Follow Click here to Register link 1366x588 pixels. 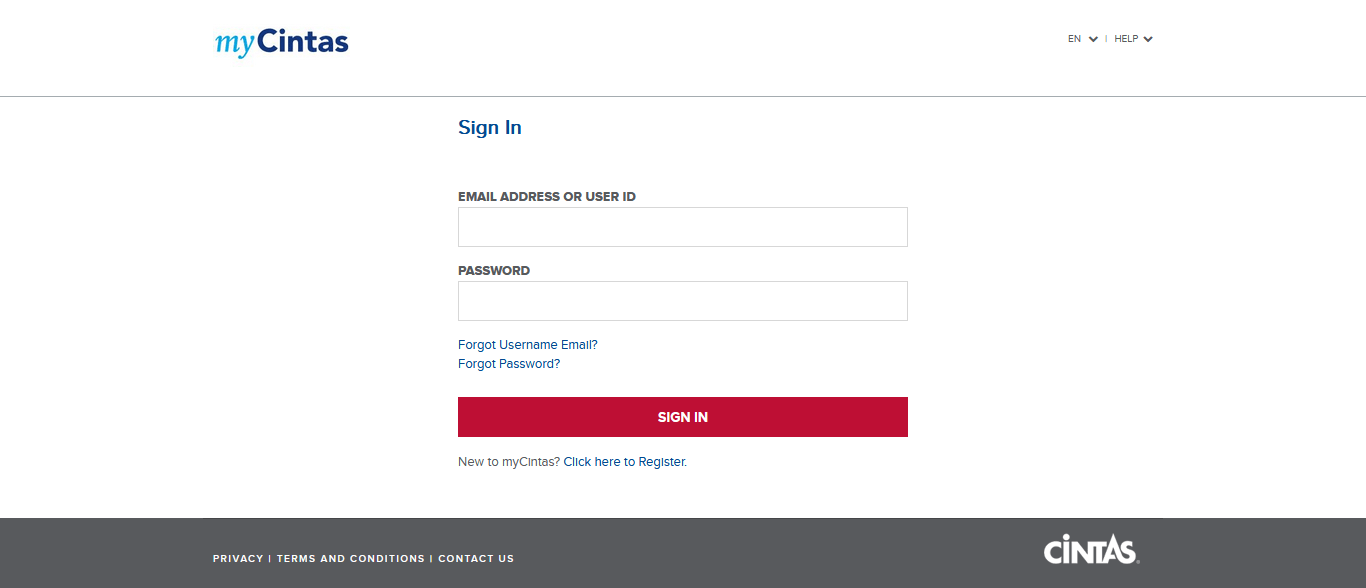pyautogui.click(x=625, y=462)
